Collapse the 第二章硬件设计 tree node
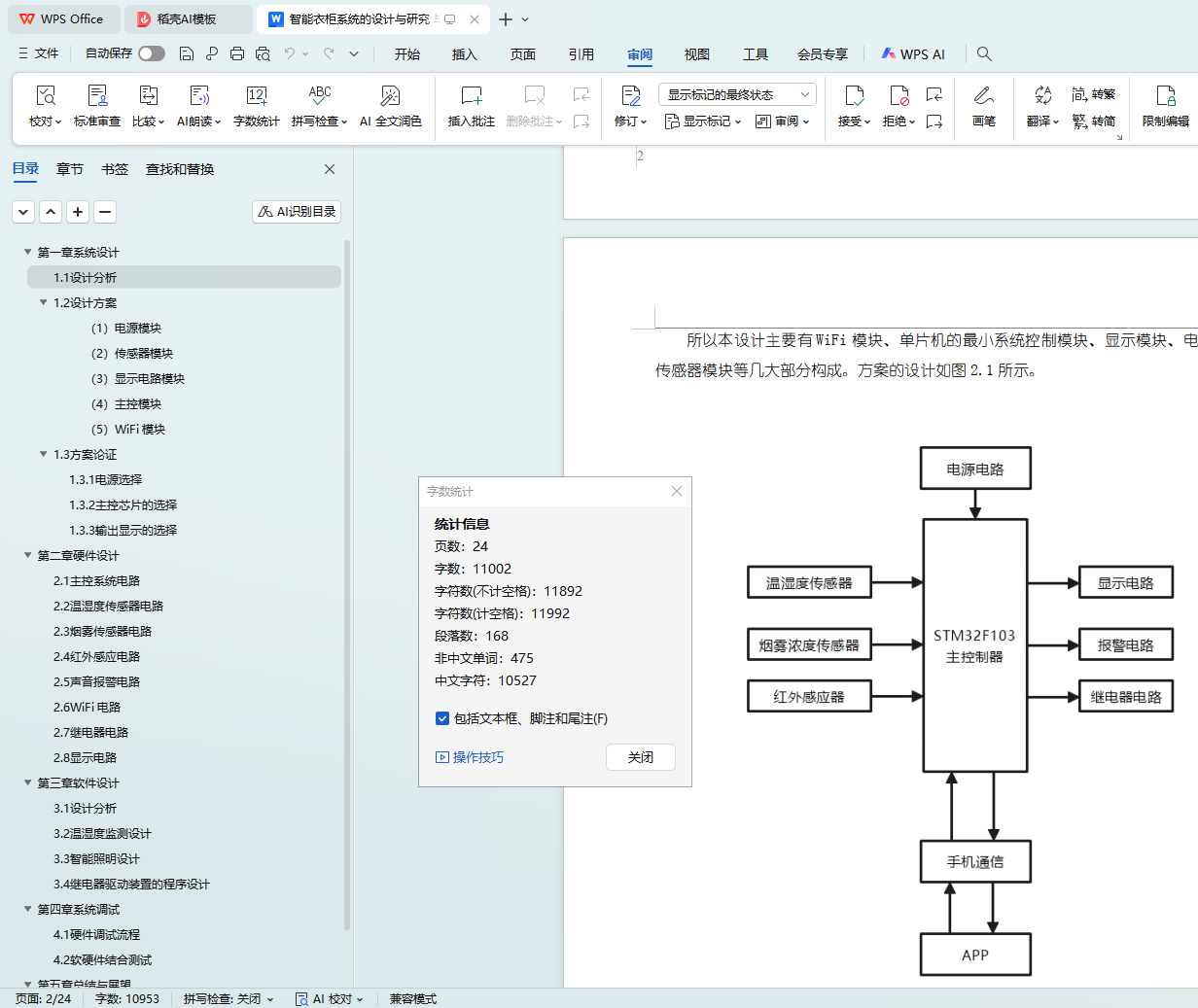1198x1008 pixels. tap(28, 555)
